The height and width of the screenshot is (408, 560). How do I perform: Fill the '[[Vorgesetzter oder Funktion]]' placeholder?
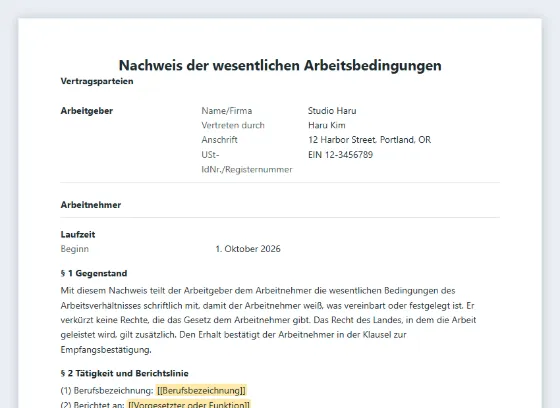pyautogui.click(x=189, y=404)
